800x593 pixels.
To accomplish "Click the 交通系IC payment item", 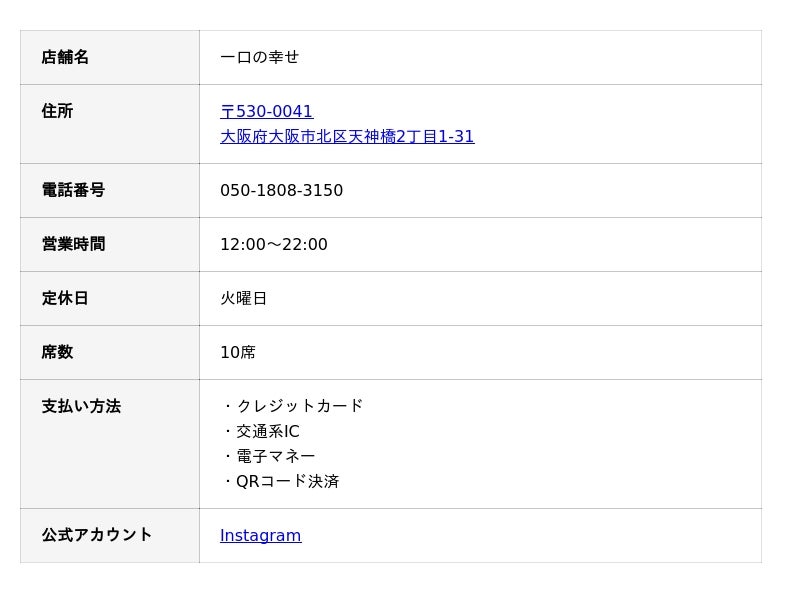I will coord(267,432).
